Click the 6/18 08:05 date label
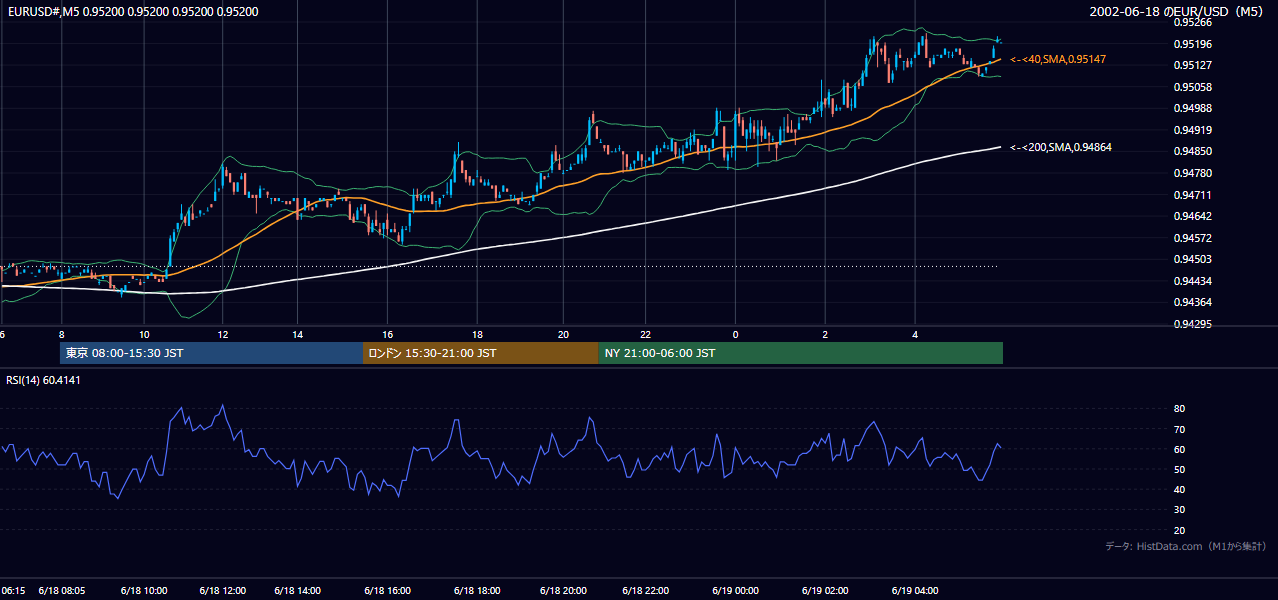 tap(62, 590)
